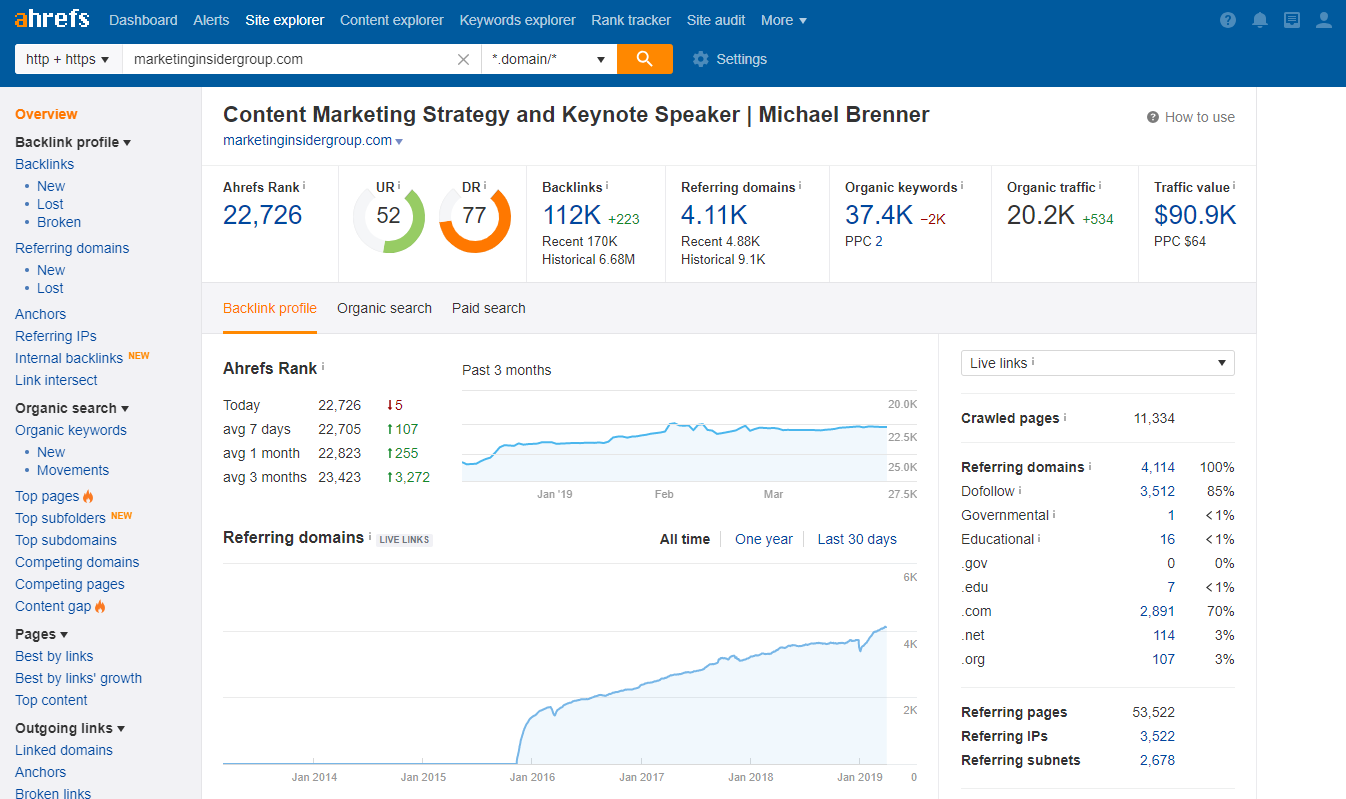This screenshot has width=1346, height=799.
Task: Expand the marketinginsidergroup.com URL dropdown arrow
Action: pos(399,142)
